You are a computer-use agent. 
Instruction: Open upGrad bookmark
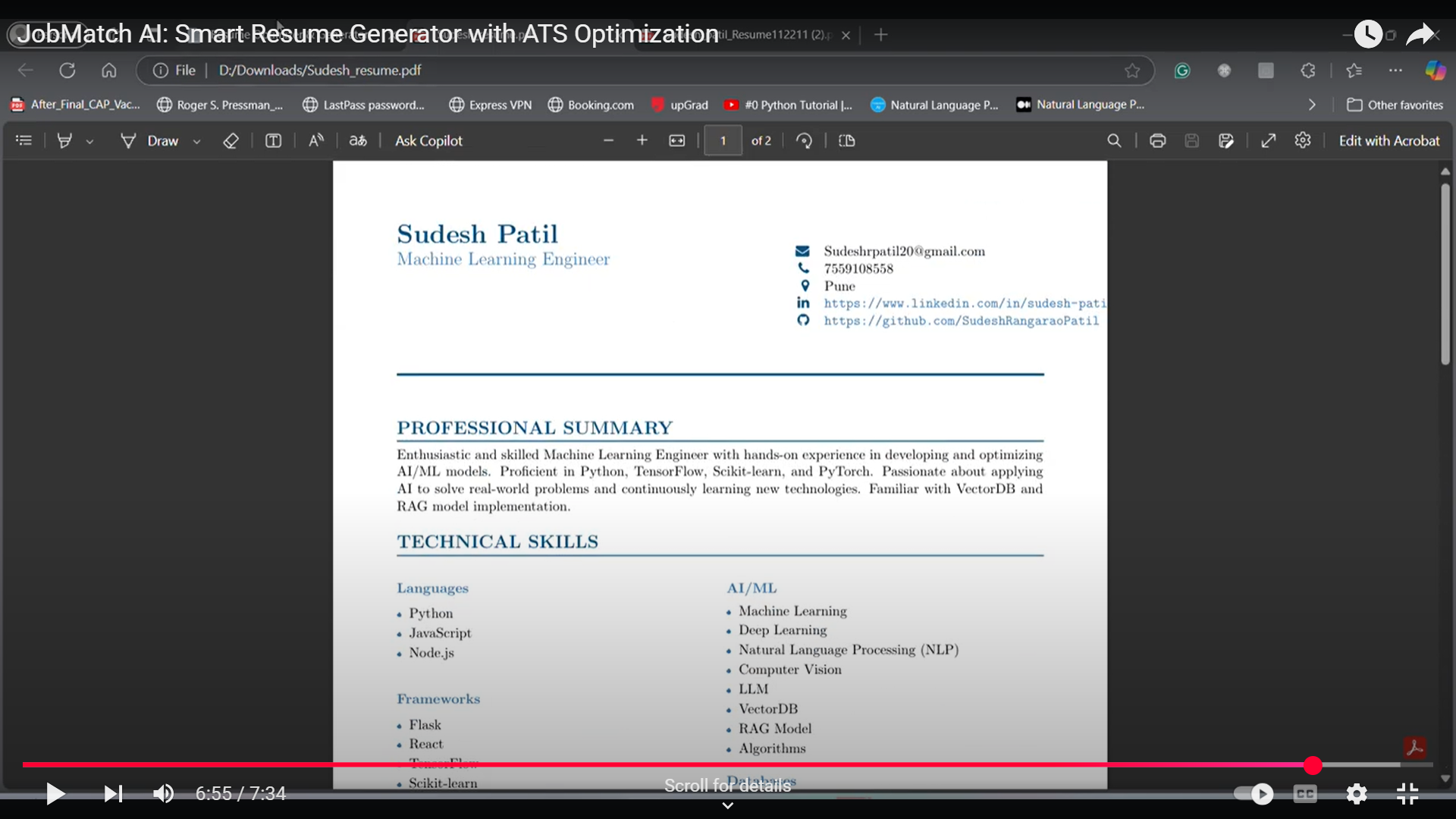tap(679, 105)
